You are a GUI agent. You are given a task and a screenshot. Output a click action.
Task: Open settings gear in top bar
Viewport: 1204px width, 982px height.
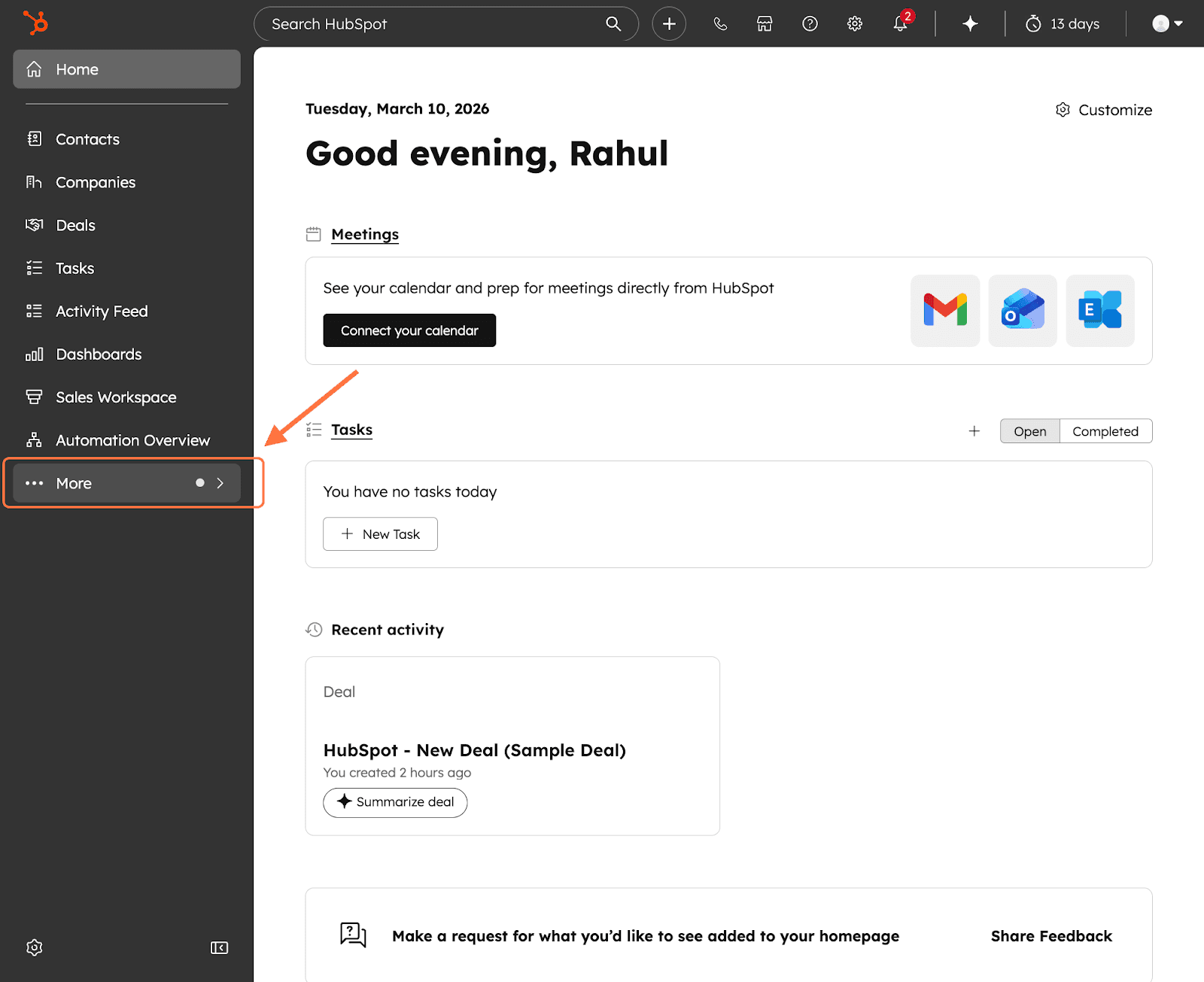855,24
